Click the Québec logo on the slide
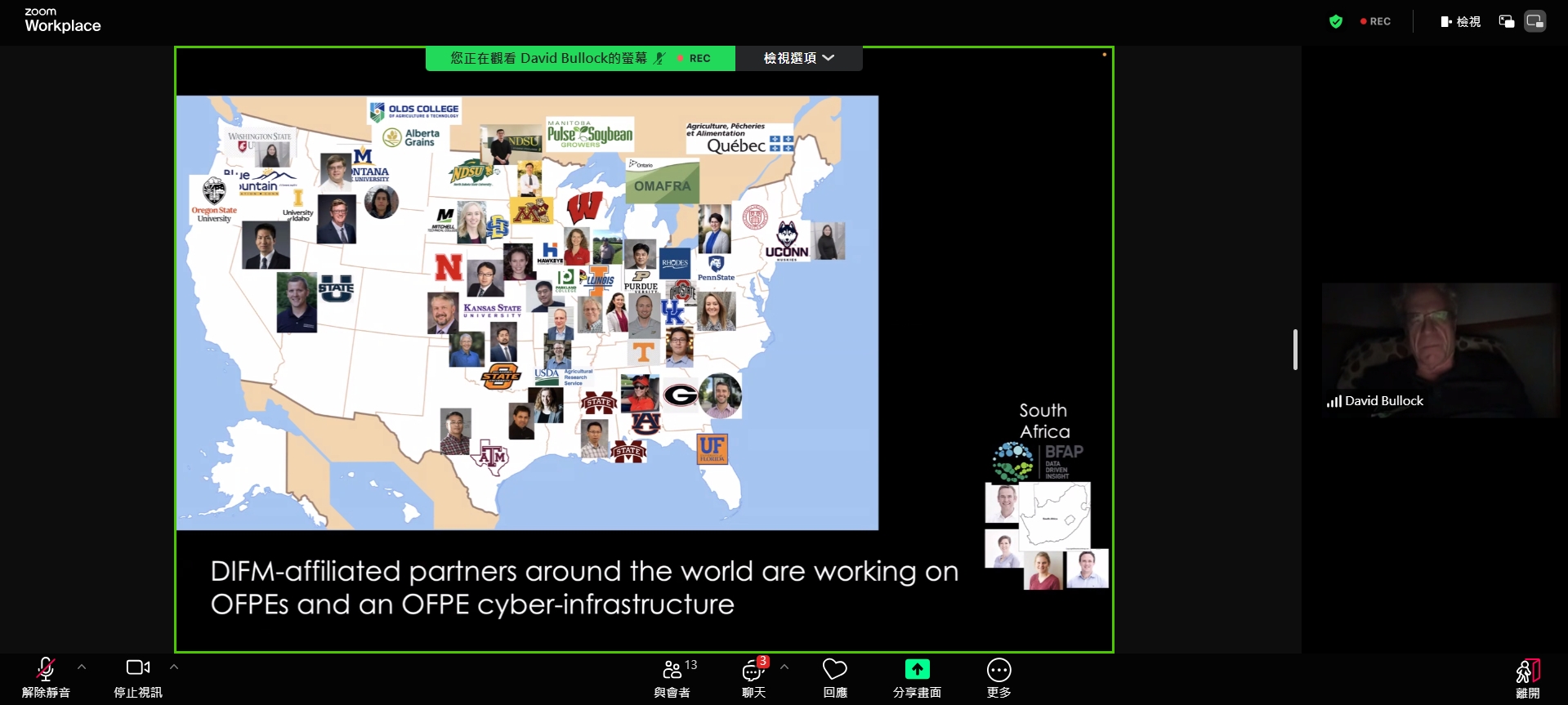Viewport: 1568px width, 705px height. [740, 138]
